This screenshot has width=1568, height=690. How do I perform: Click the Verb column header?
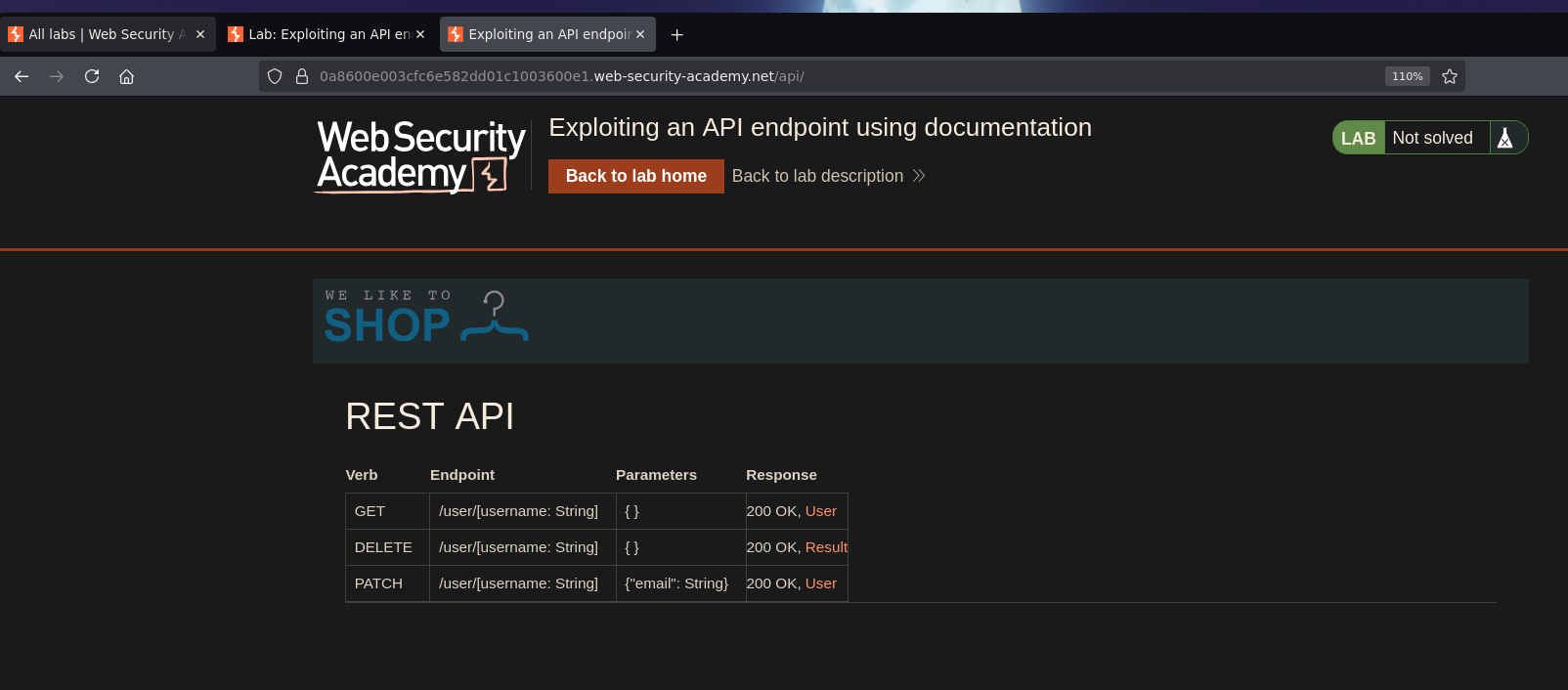(x=362, y=475)
